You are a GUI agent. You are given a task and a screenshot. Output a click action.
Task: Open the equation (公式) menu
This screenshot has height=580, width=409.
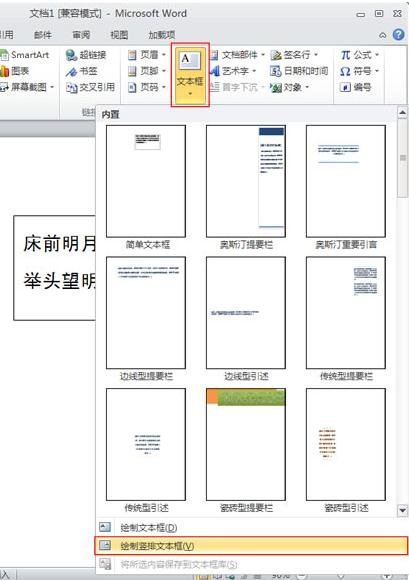pos(359,55)
